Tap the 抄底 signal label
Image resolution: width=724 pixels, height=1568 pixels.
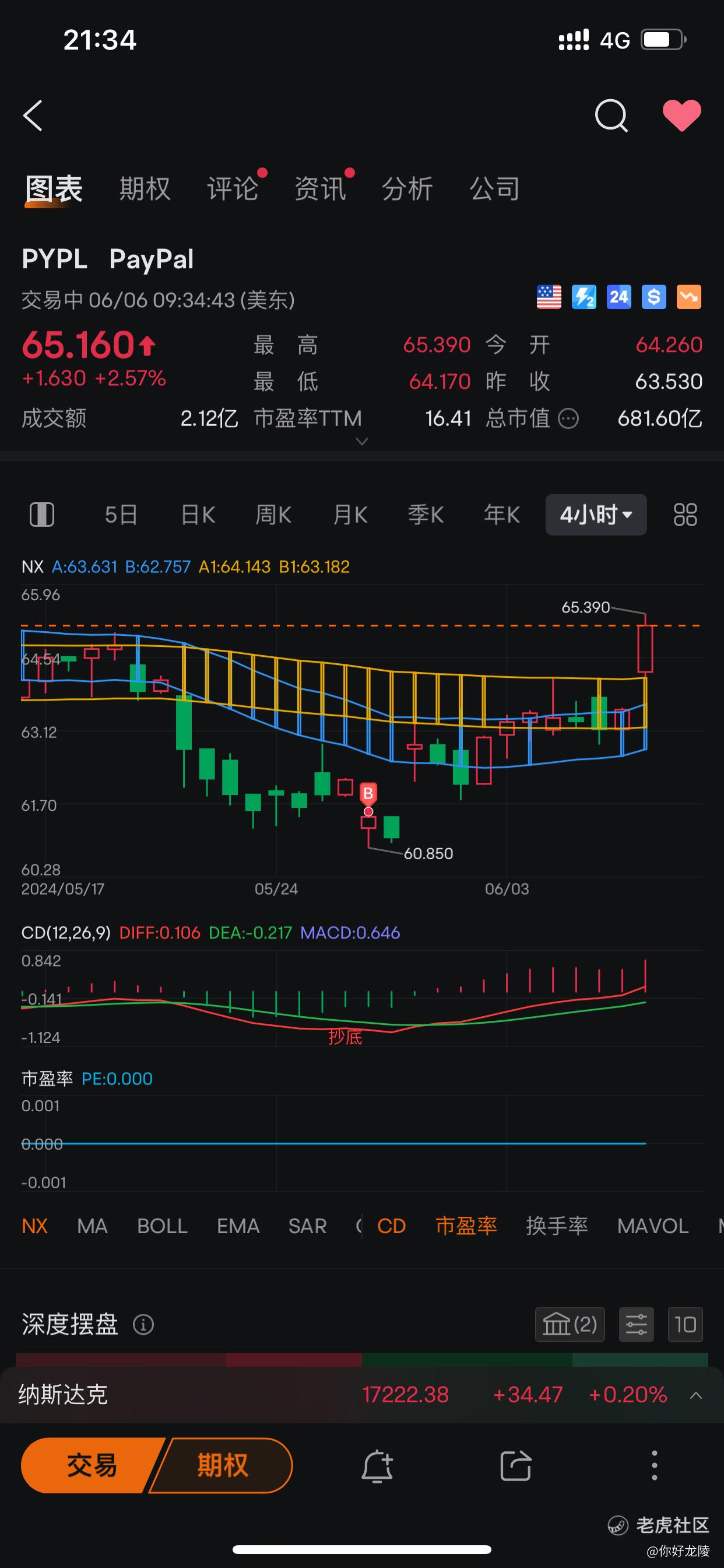pyautogui.click(x=345, y=1037)
